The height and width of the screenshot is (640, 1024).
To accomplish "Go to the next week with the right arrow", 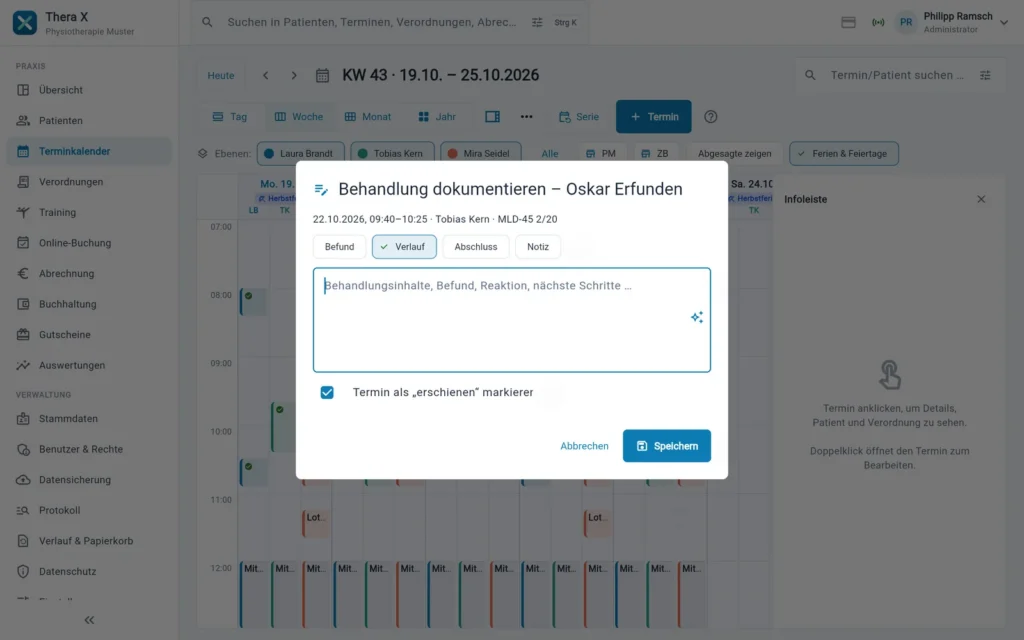I will [x=294, y=75].
